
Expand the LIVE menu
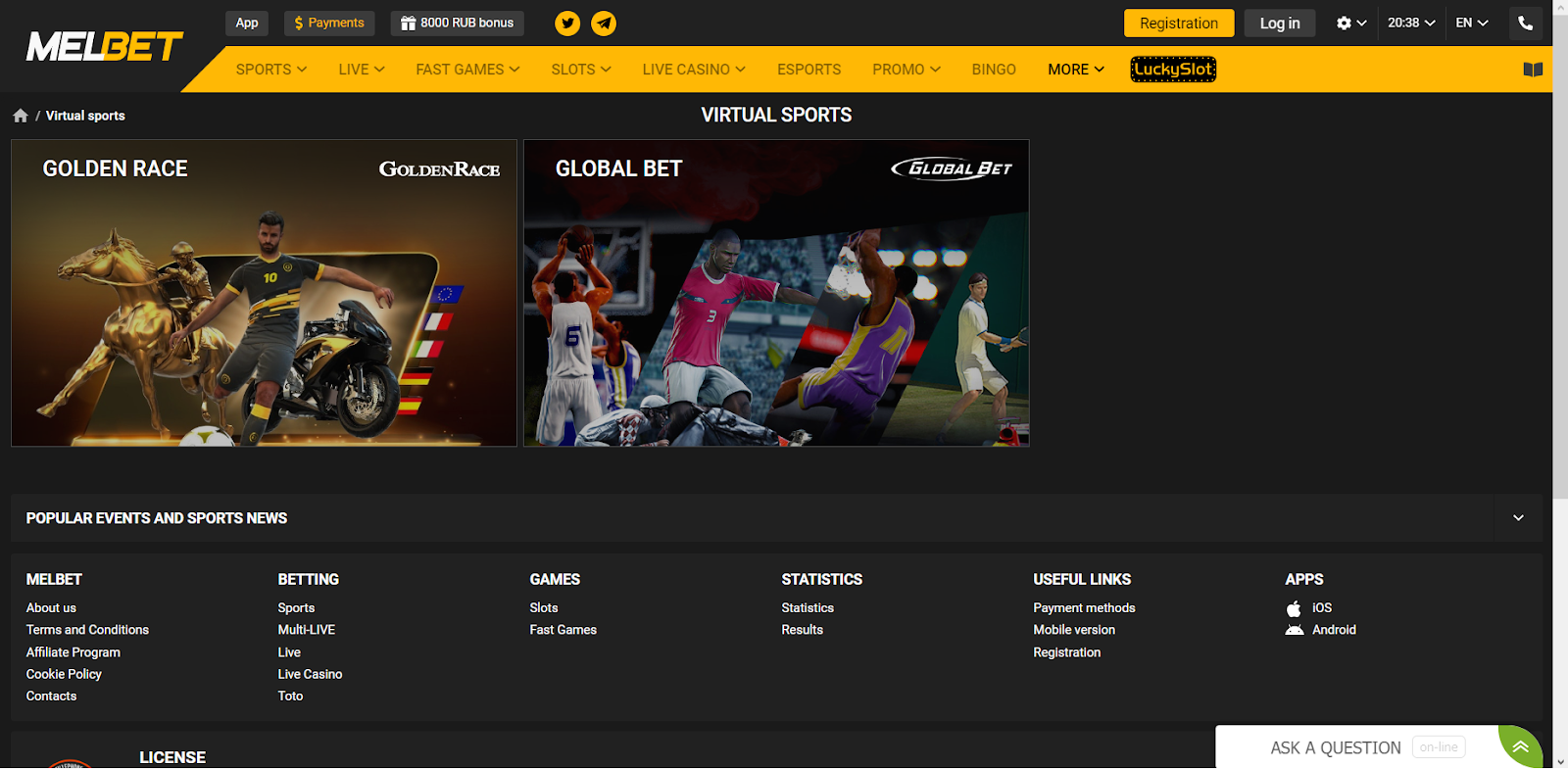pos(362,70)
